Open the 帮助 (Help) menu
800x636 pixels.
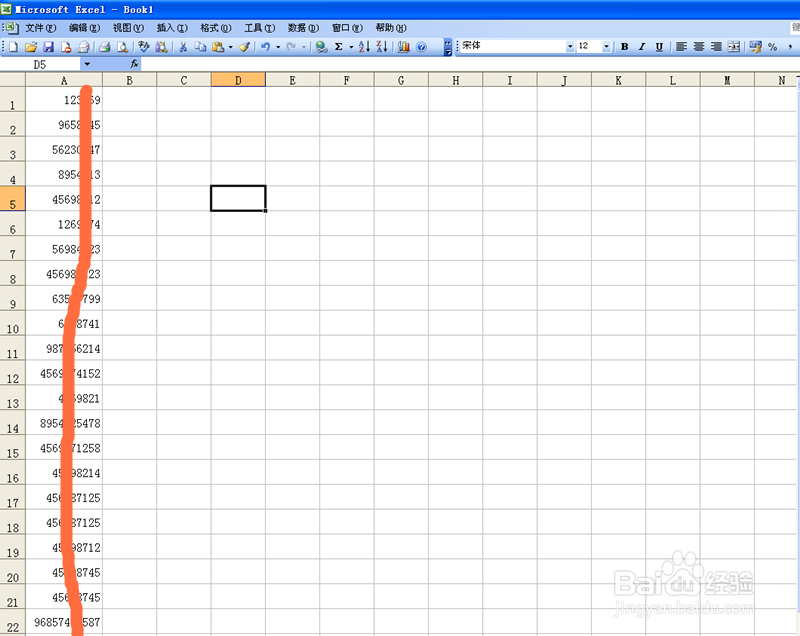click(x=391, y=28)
